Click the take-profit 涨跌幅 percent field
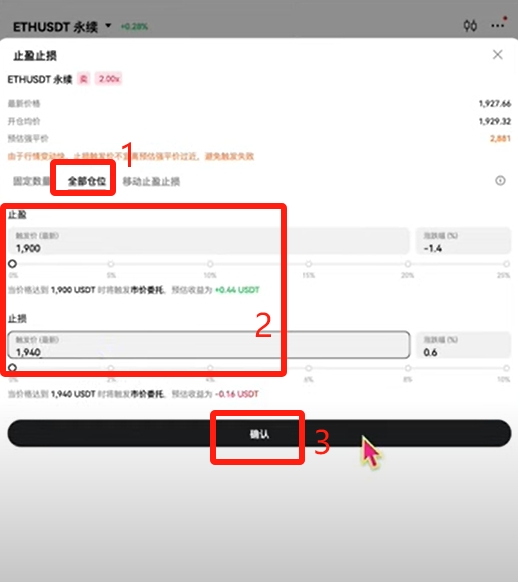518x582 pixels. point(463,241)
